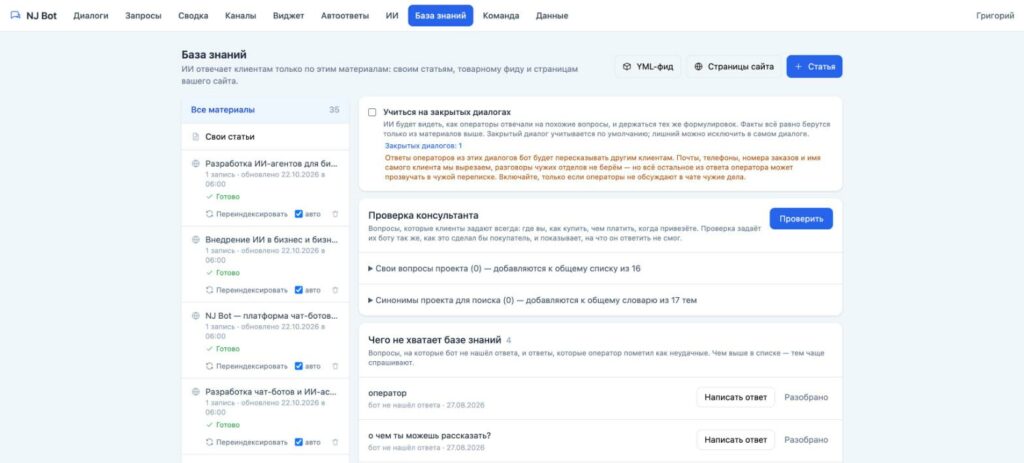This screenshot has height=463, width=1024.
Task: Click the plus icon on Статья button
Action: pyautogui.click(x=798, y=67)
